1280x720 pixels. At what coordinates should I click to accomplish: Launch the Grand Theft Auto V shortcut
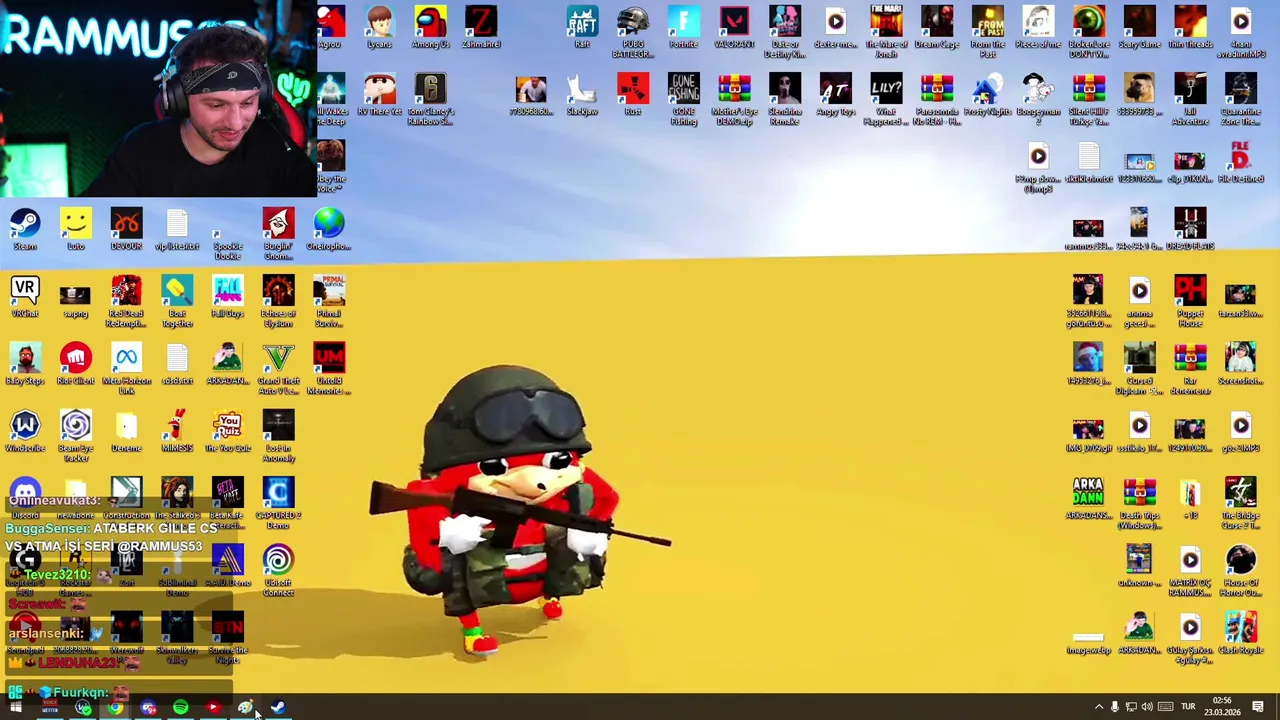point(278,369)
